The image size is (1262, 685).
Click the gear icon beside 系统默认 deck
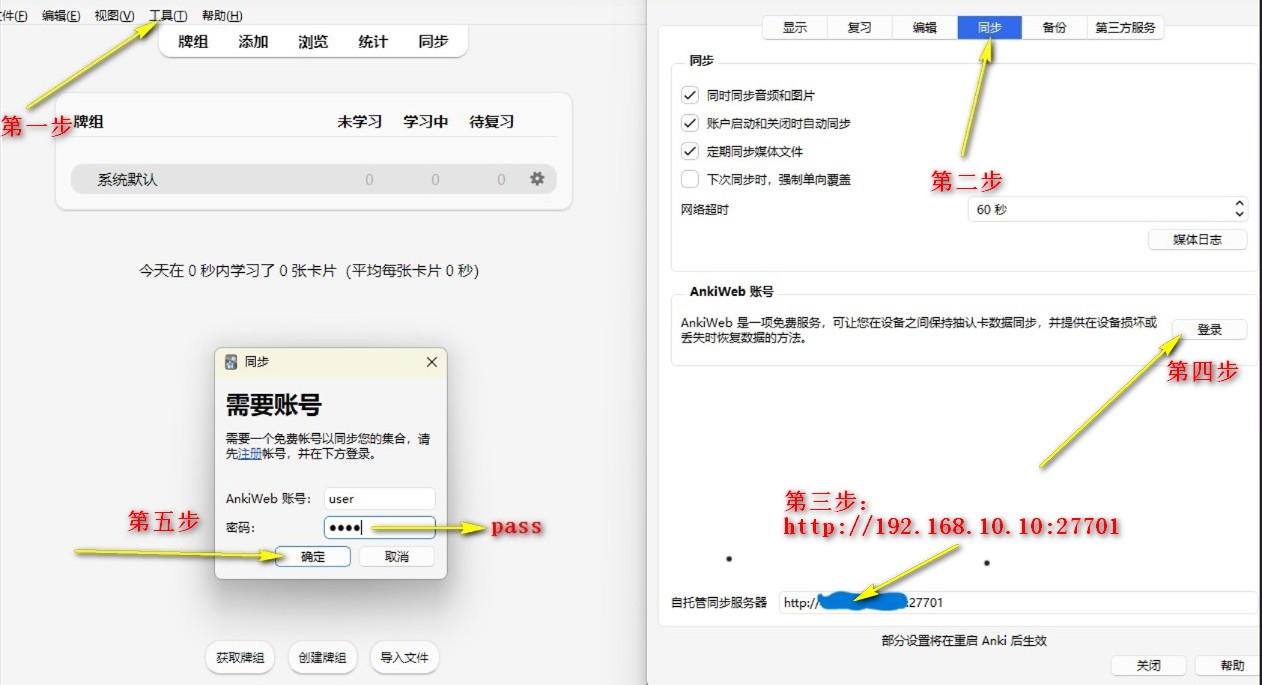(537, 179)
